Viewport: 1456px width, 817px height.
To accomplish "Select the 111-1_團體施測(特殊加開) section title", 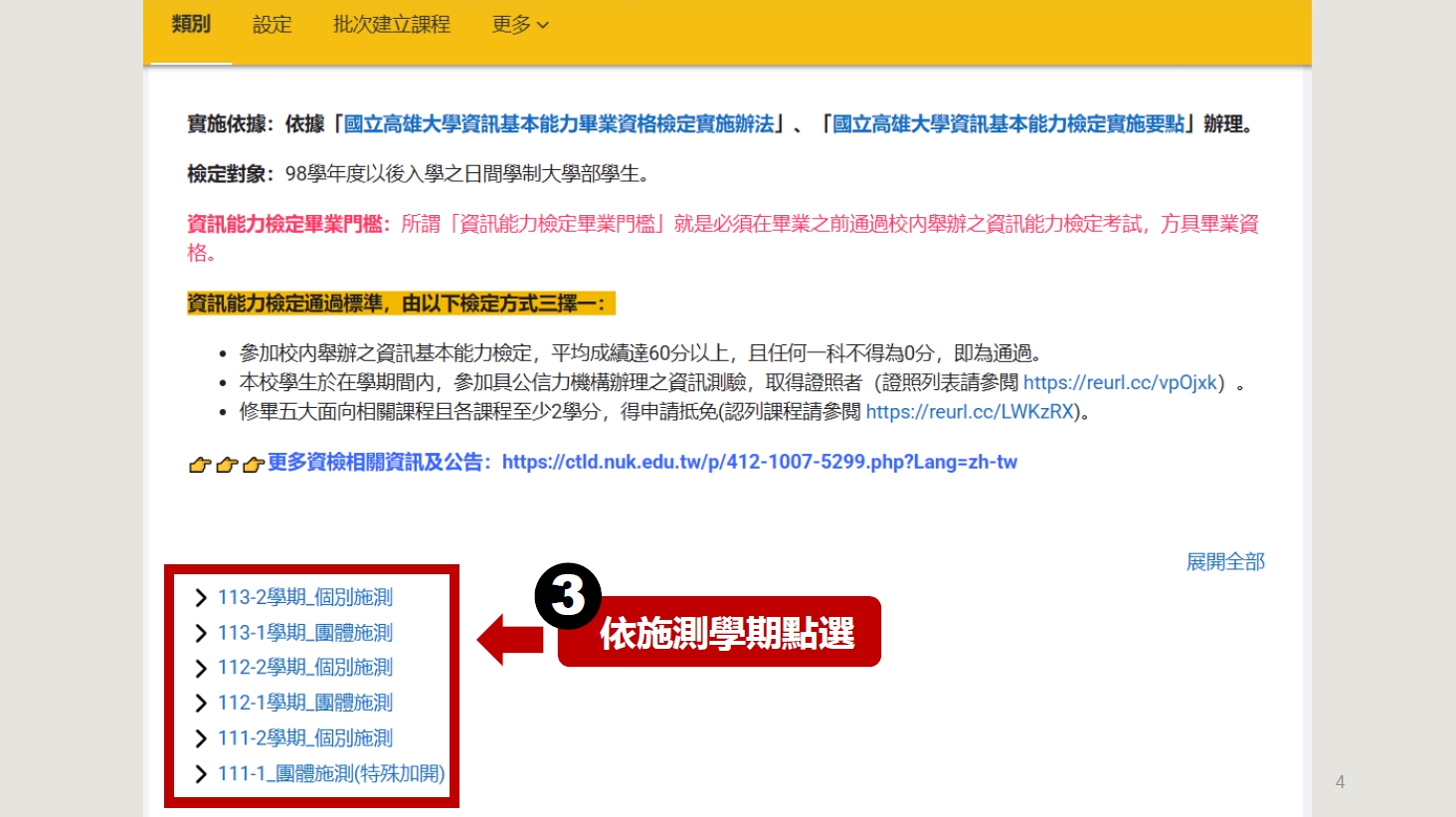I will [331, 774].
